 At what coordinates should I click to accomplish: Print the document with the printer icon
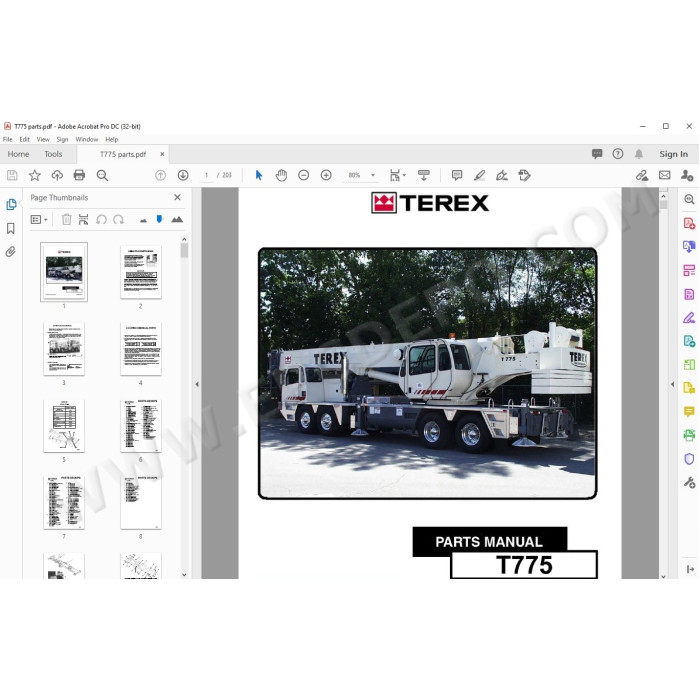(79, 175)
